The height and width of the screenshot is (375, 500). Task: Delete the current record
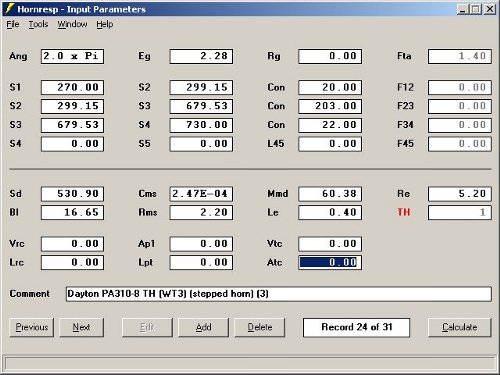click(260, 327)
